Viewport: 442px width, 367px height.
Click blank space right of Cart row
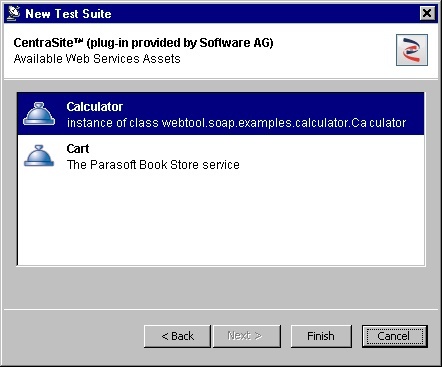(x=332, y=156)
